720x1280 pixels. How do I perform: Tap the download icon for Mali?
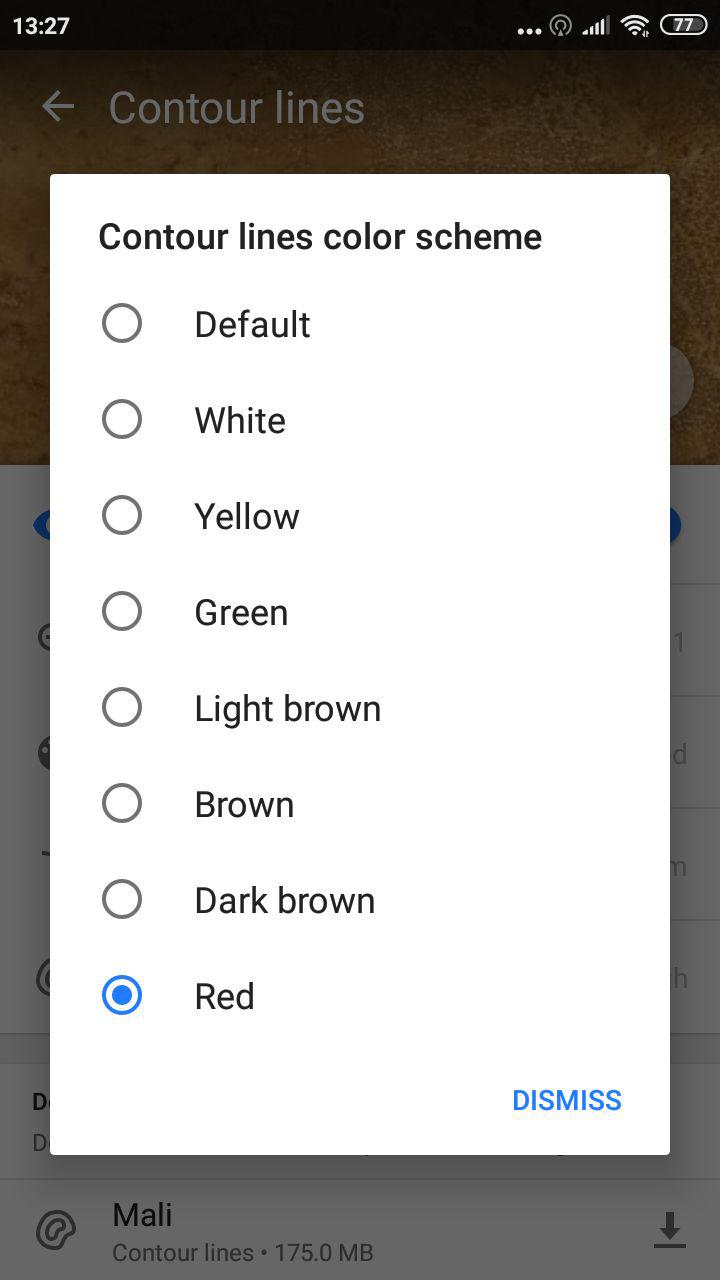pos(669,1230)
